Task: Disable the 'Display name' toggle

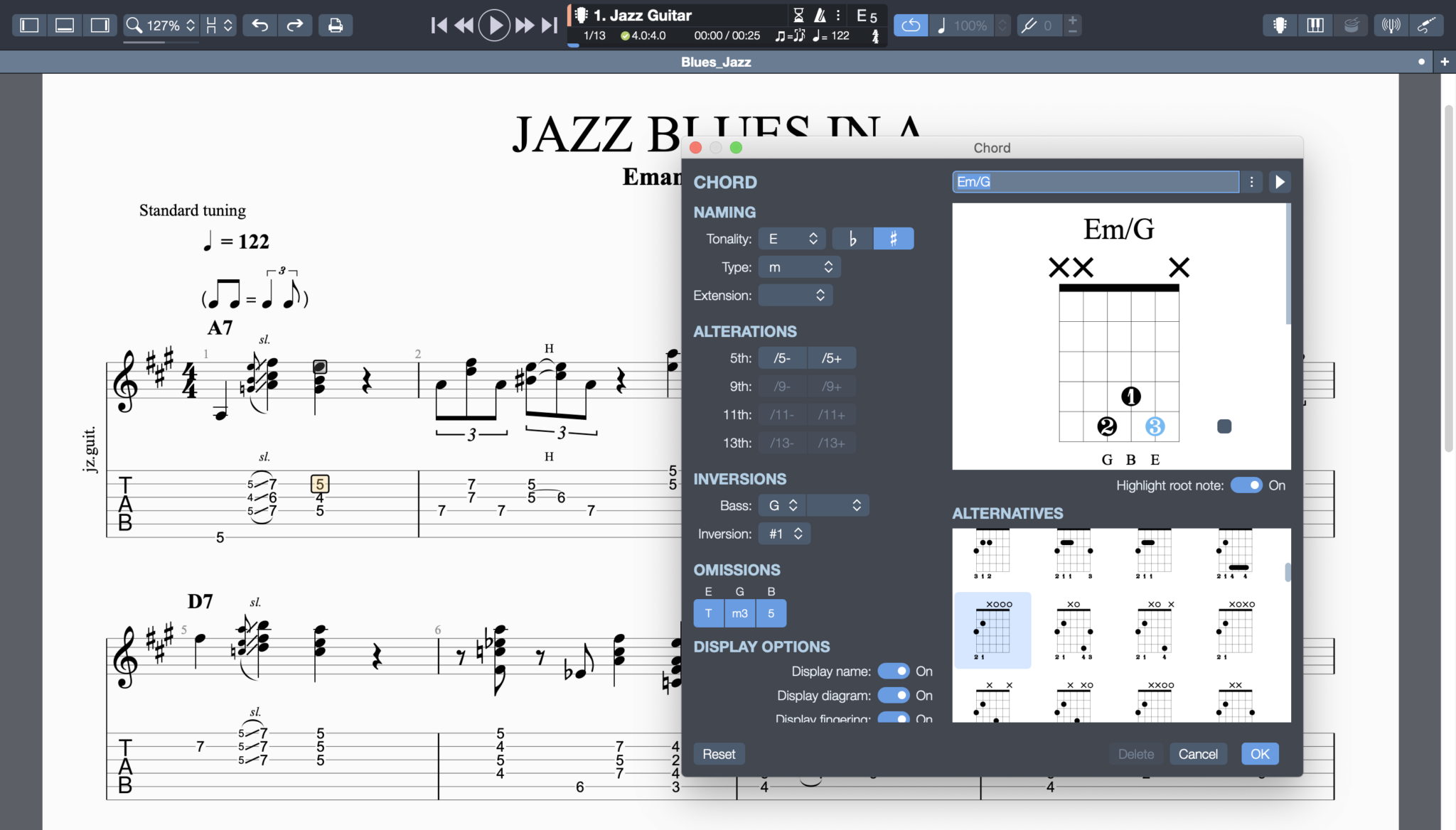Action: click(894, 670)
